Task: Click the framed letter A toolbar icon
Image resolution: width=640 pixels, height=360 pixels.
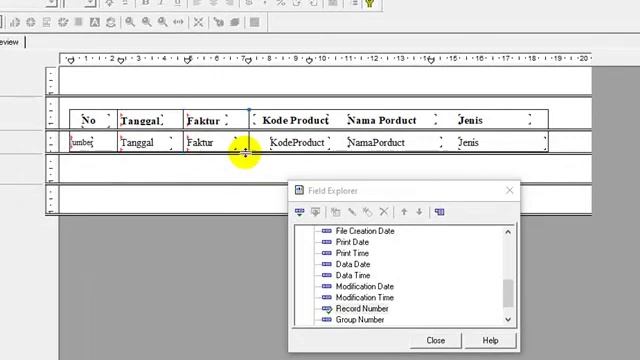Action: pyautogui.click(x=95, y=22)
